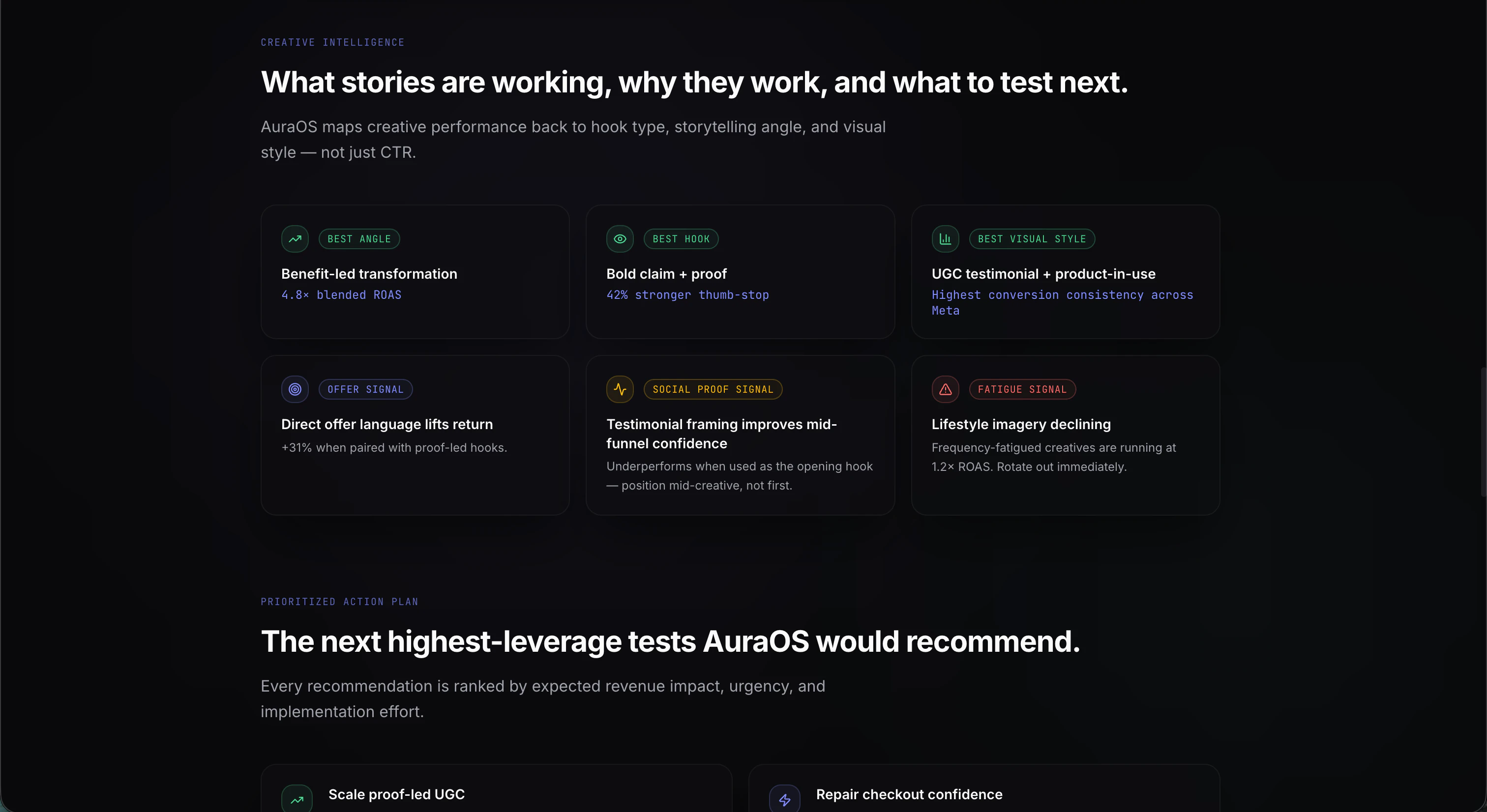The width and height of the screenshot is (1487, 812).
Task: Click the trending-up icon beside Best Angle
Action: 295,239
